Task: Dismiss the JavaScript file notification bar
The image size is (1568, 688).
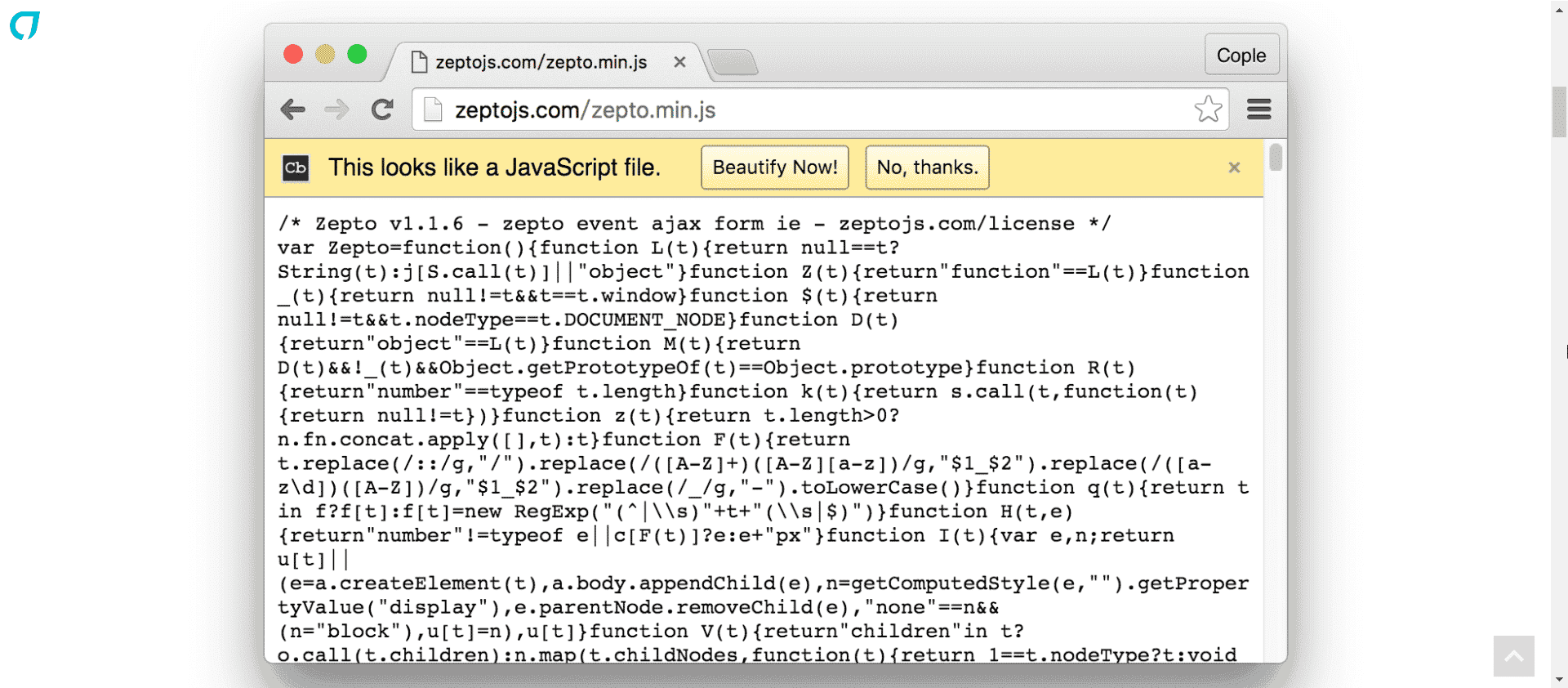Action: 1234,168
